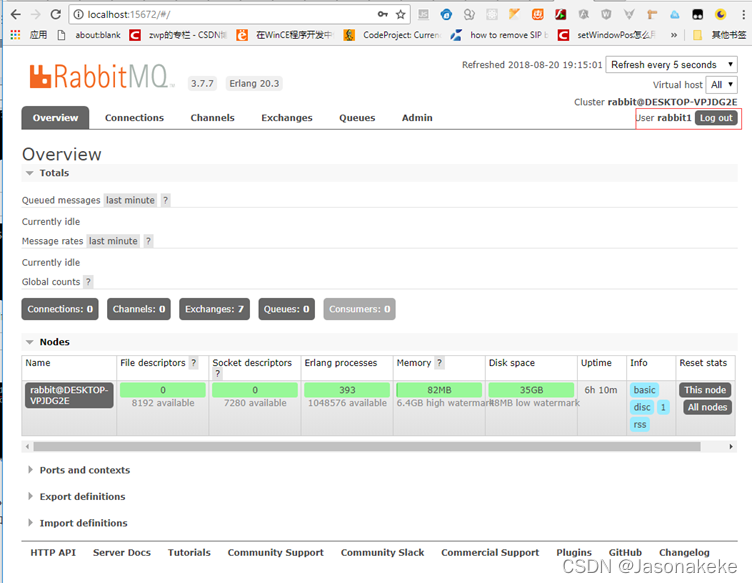Click the help icon beside Message rates
This screenshot has width=752, height=583.
tap(148, 241)
